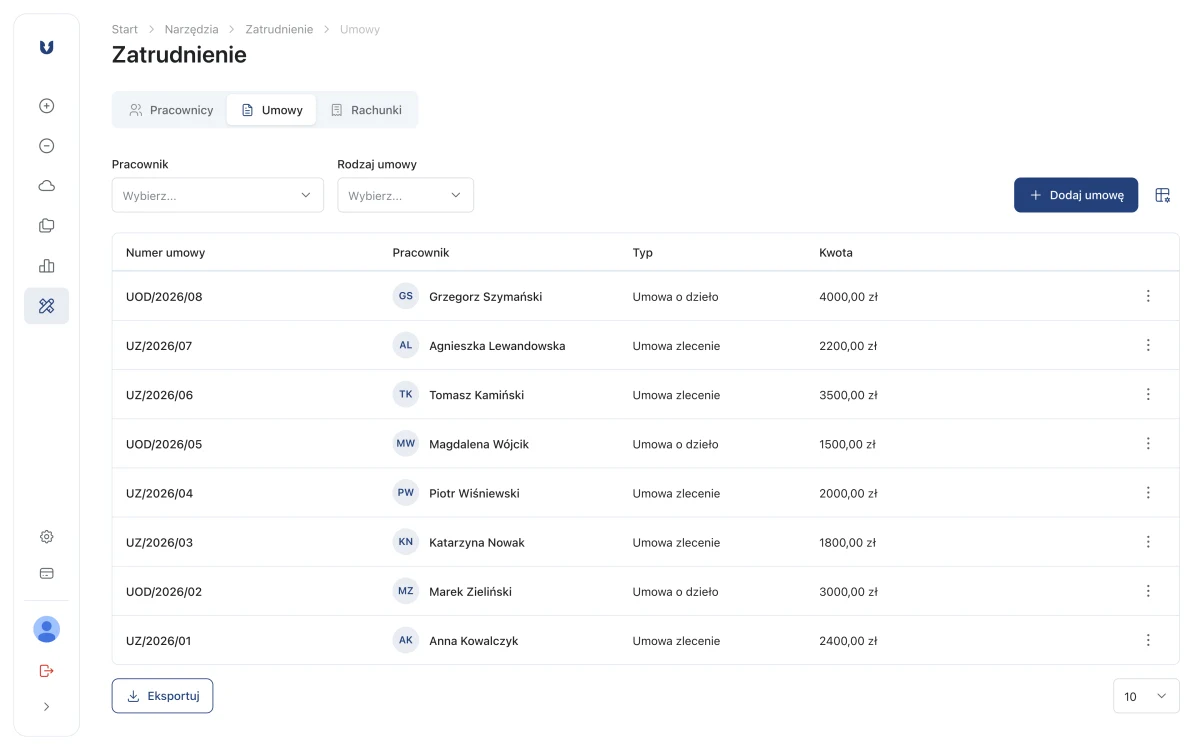Expand the sidebar with the chevron arrow
The image size is (1200, 750).
(x=46, y=707)
